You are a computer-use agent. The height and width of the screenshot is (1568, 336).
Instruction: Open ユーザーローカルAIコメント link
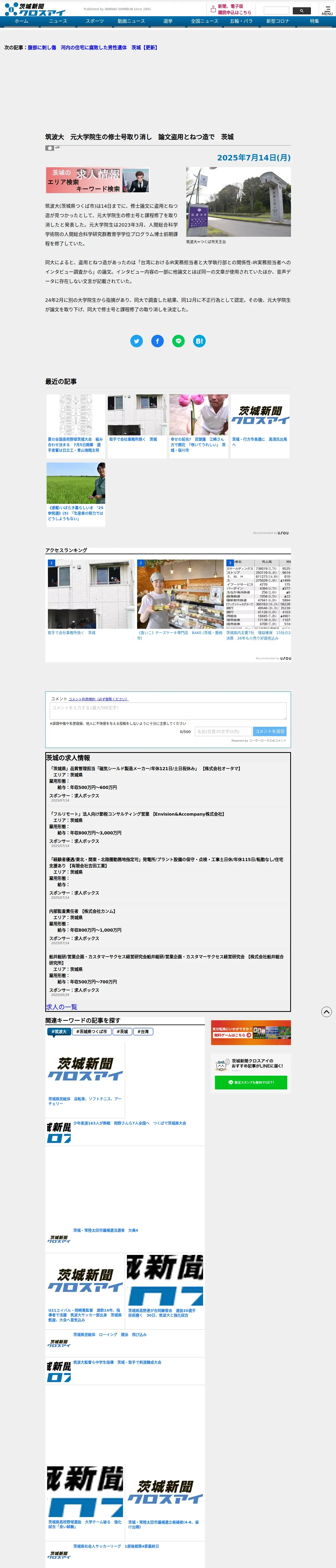(x=268, y=741)
